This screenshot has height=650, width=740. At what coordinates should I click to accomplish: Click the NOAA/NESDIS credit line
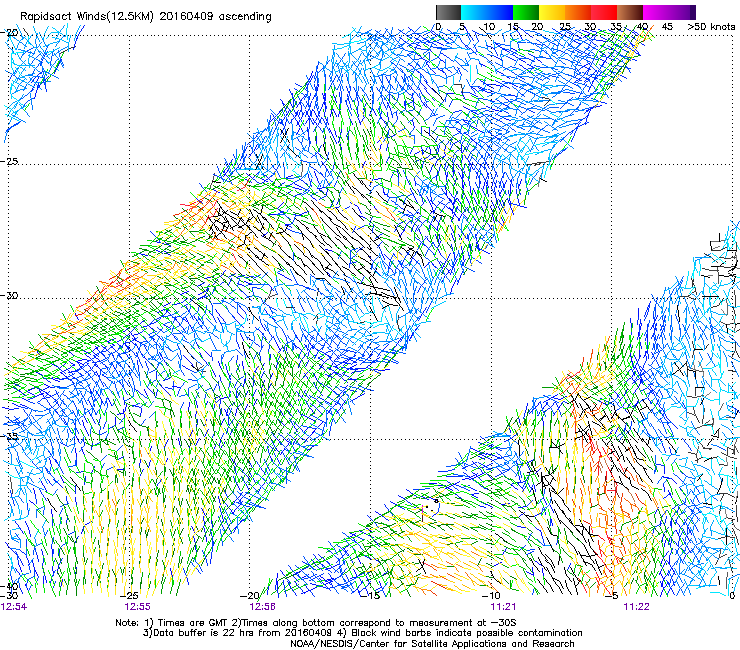[x=432, y=644]
